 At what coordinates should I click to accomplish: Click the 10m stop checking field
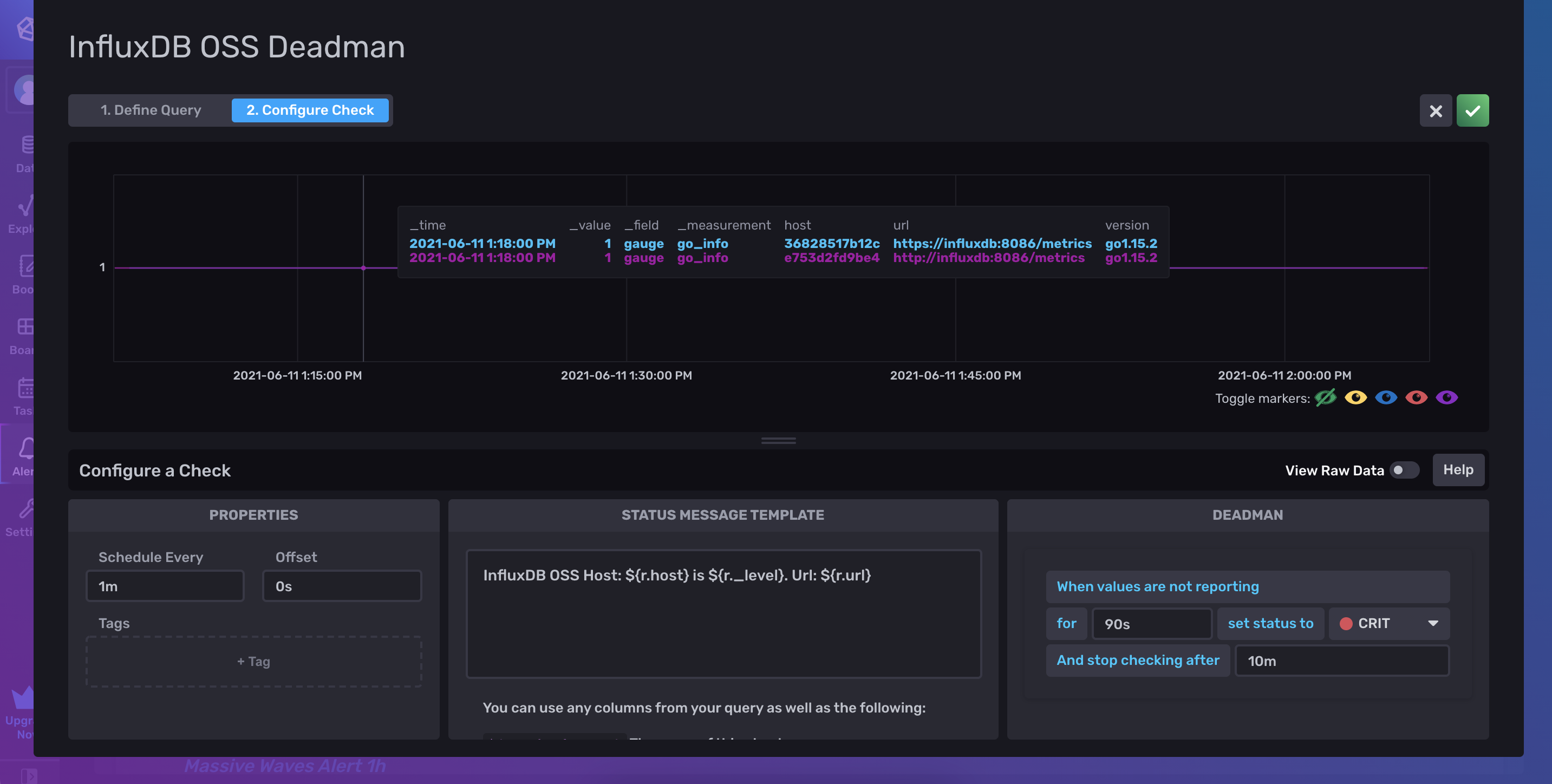1341,661
